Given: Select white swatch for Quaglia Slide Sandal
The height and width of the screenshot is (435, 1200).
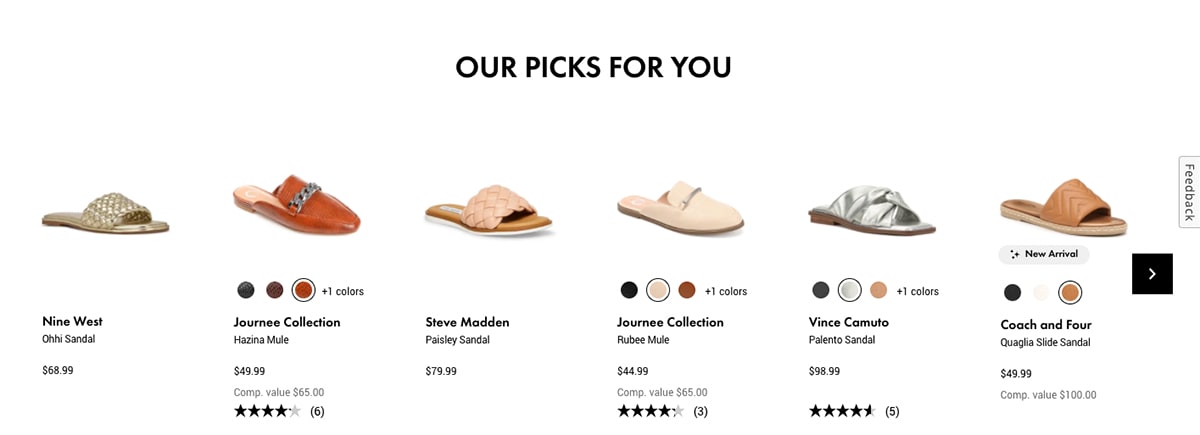Looking at the screenshot, I should [x=1042, y=293].
